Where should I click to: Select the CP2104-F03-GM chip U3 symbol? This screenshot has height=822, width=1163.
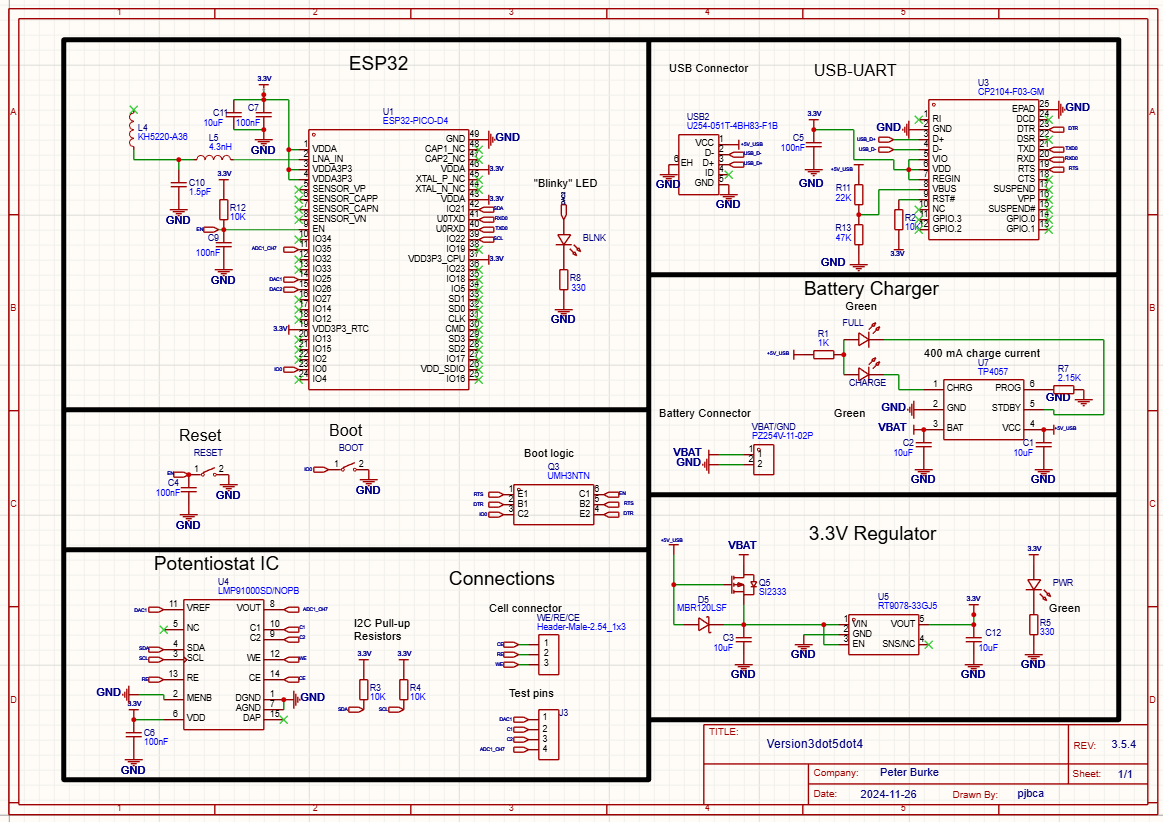tap(984, 171)
